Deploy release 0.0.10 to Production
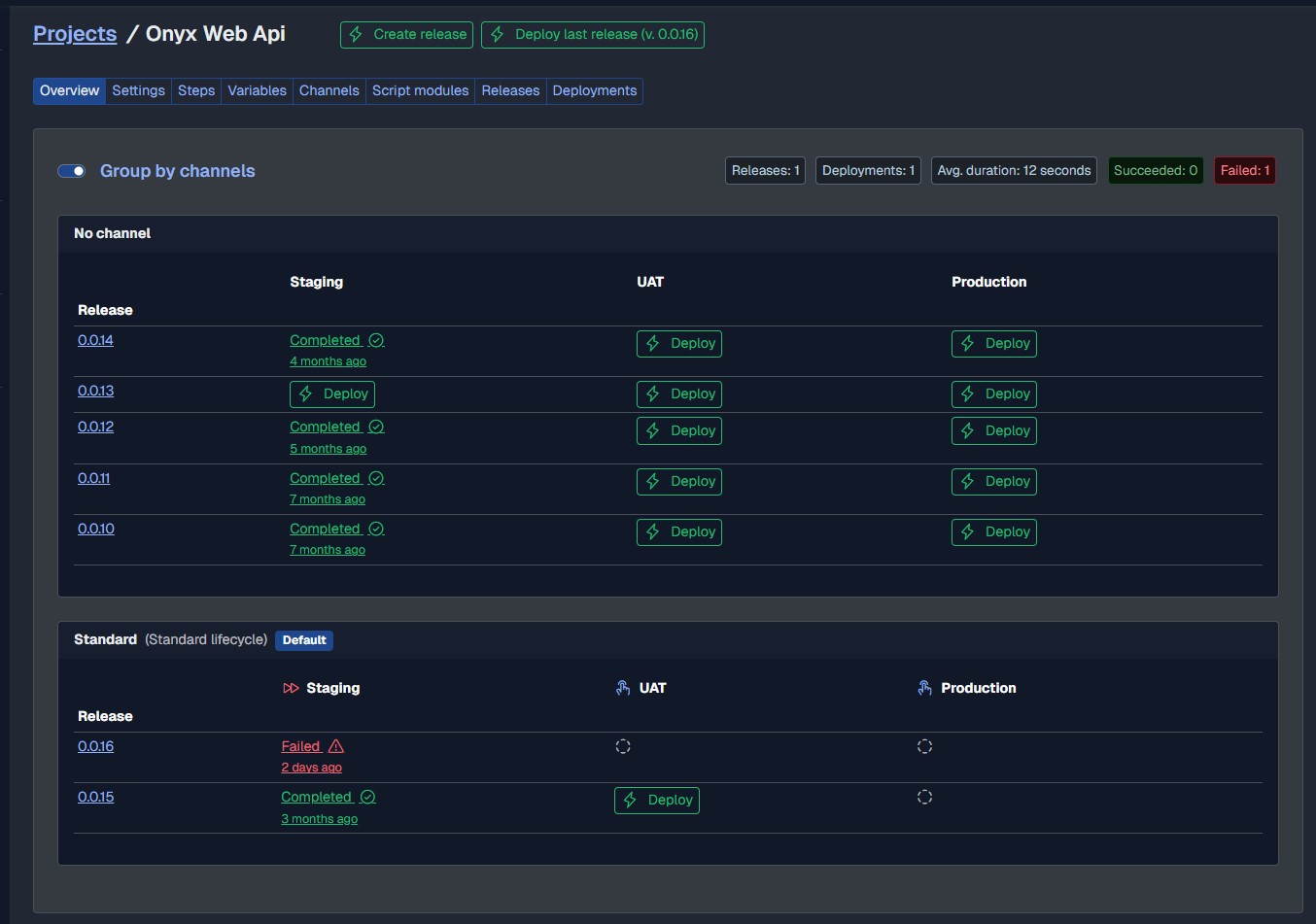Screen dimensions: 1316x924 pyautogui.click(x=994, y=531)
